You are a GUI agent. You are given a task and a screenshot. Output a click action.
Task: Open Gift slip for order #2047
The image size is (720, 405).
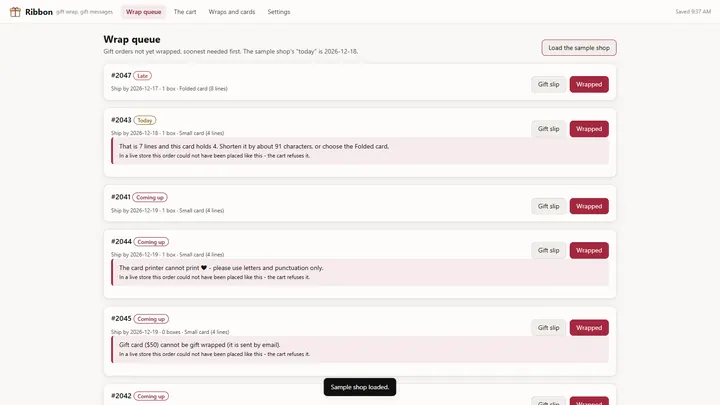(x=548, y=84)
